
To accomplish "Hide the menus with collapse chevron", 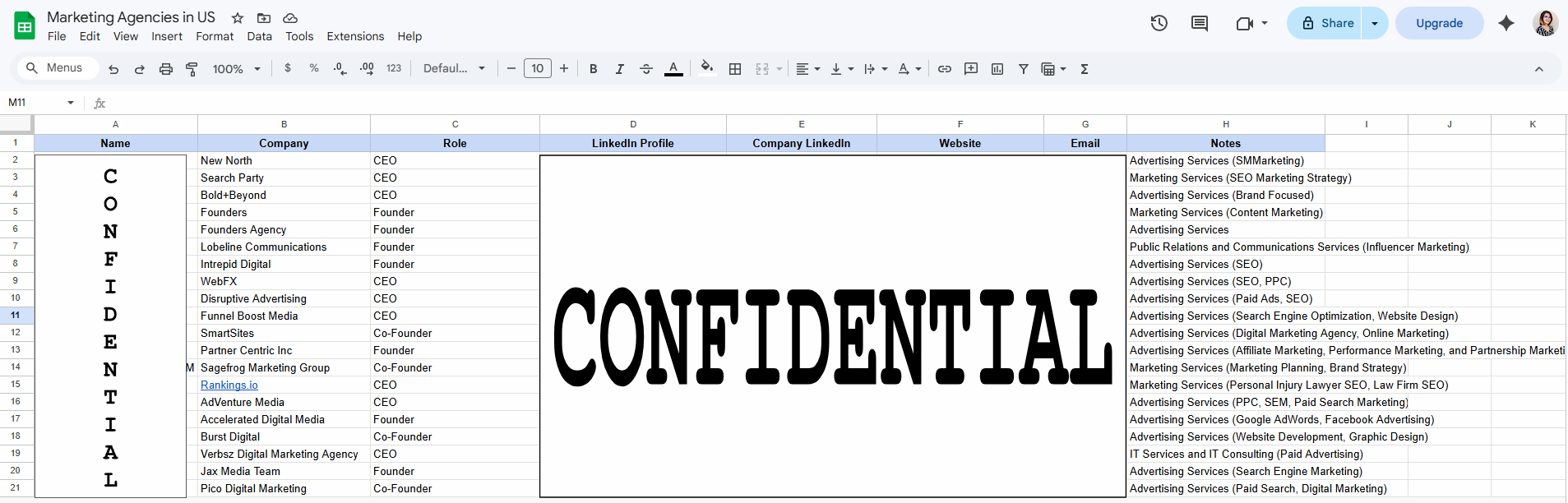I will [1539, 69].
